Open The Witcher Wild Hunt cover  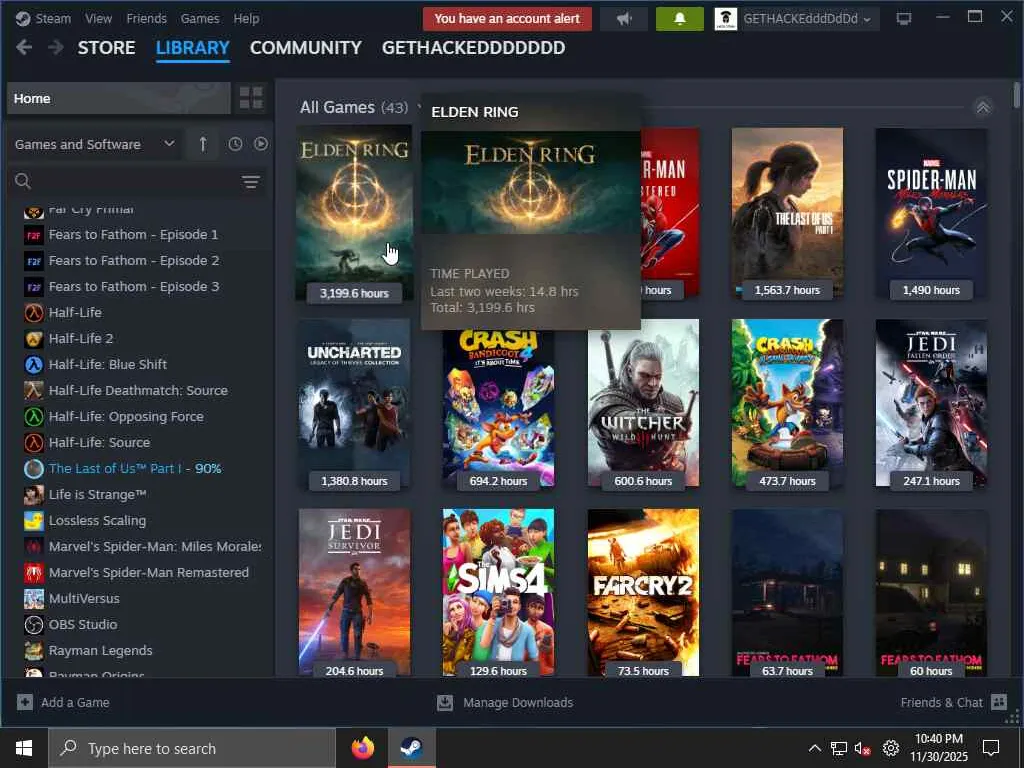click(643, 403)
